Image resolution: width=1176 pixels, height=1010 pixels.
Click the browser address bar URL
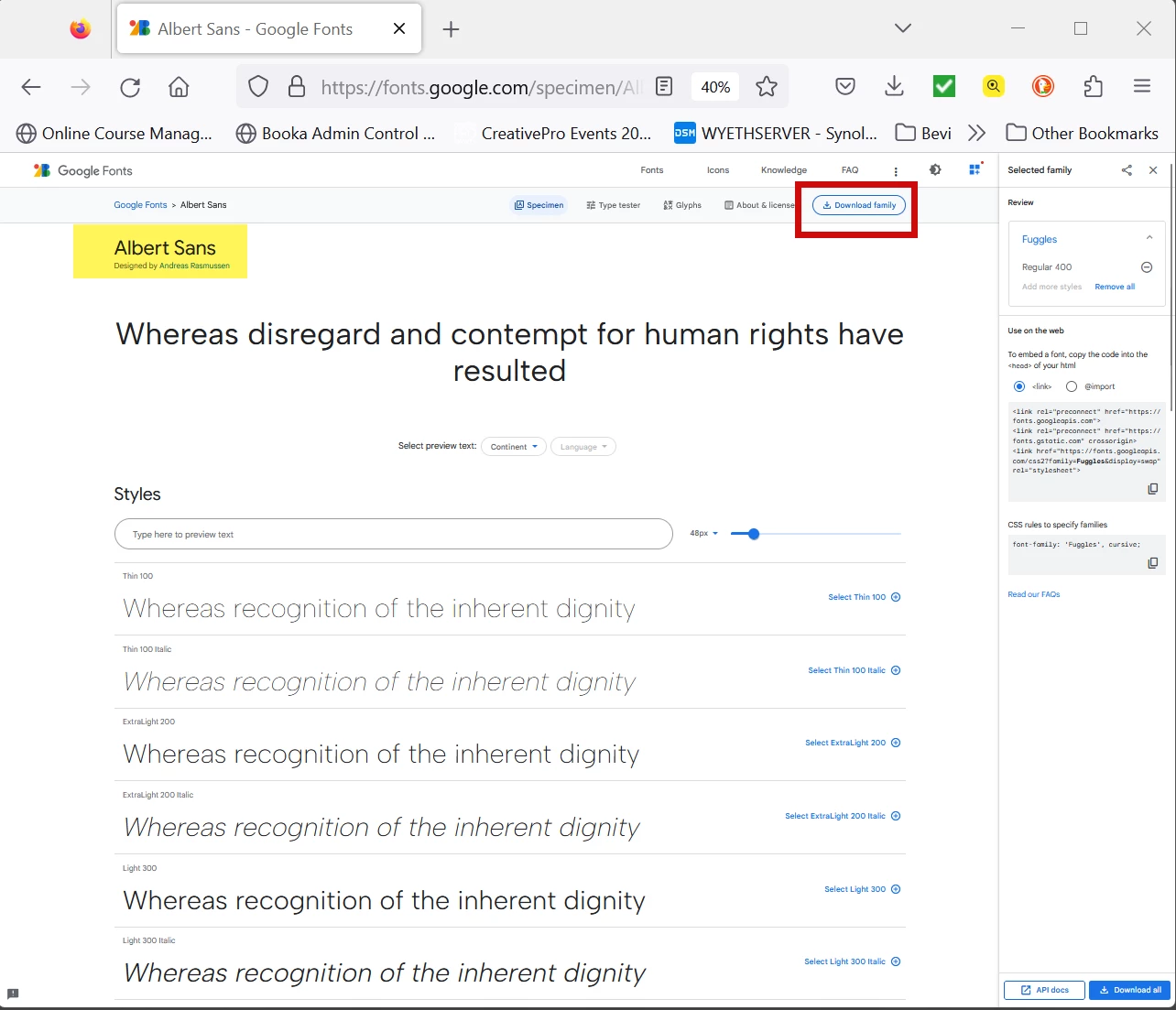pyautogui.click(x=482, y=87)
